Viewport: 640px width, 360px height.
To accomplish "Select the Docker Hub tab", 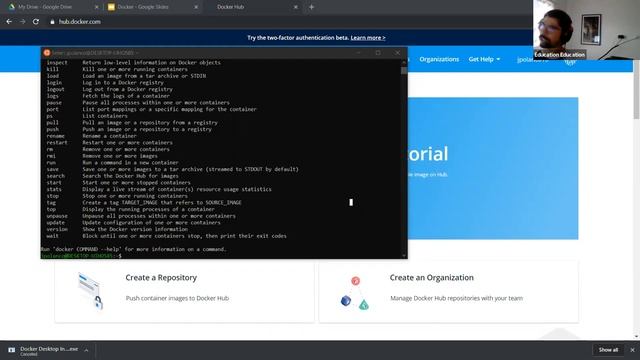I will 252,7.
